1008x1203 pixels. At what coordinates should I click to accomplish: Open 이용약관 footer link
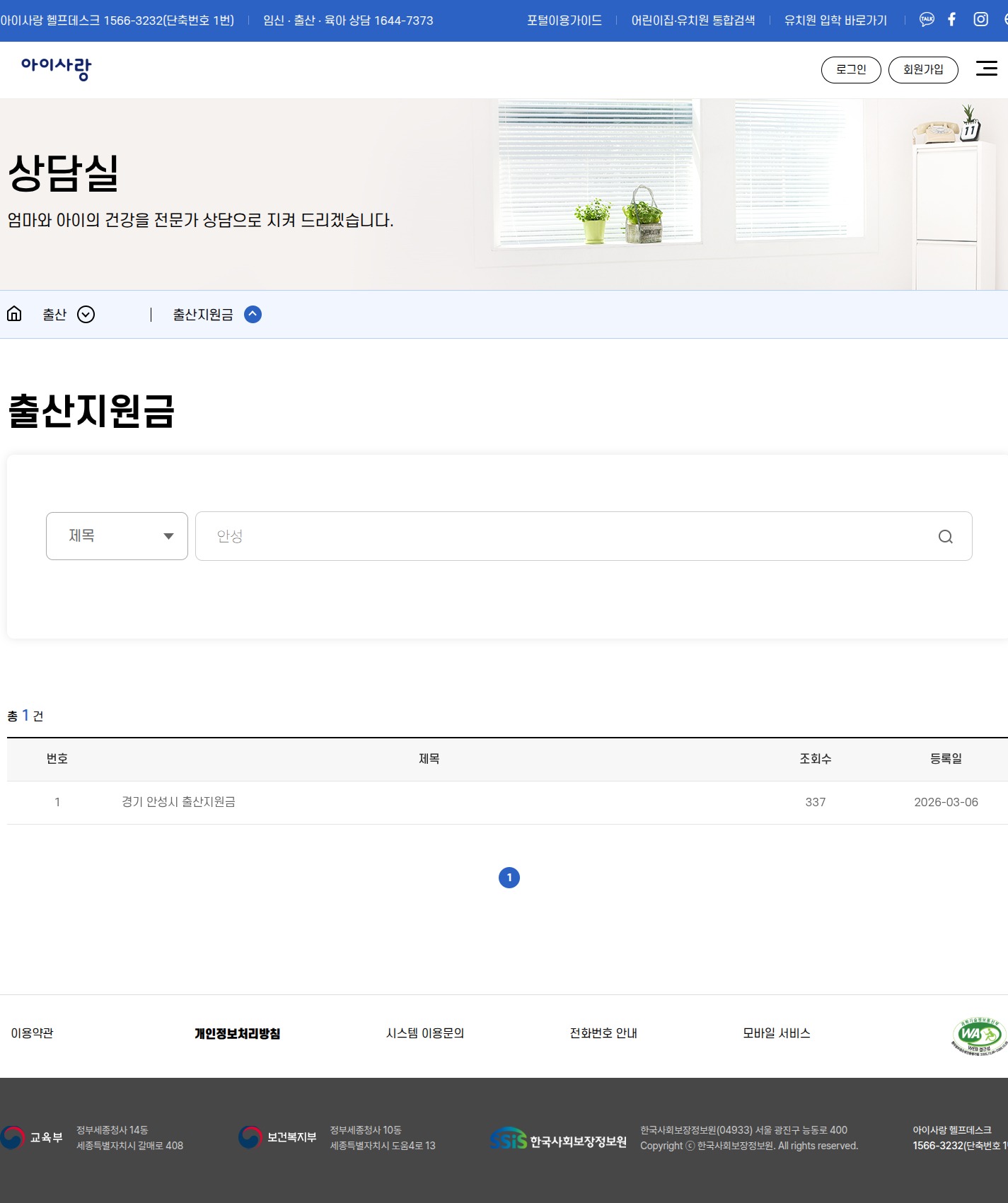point(32,1033)
